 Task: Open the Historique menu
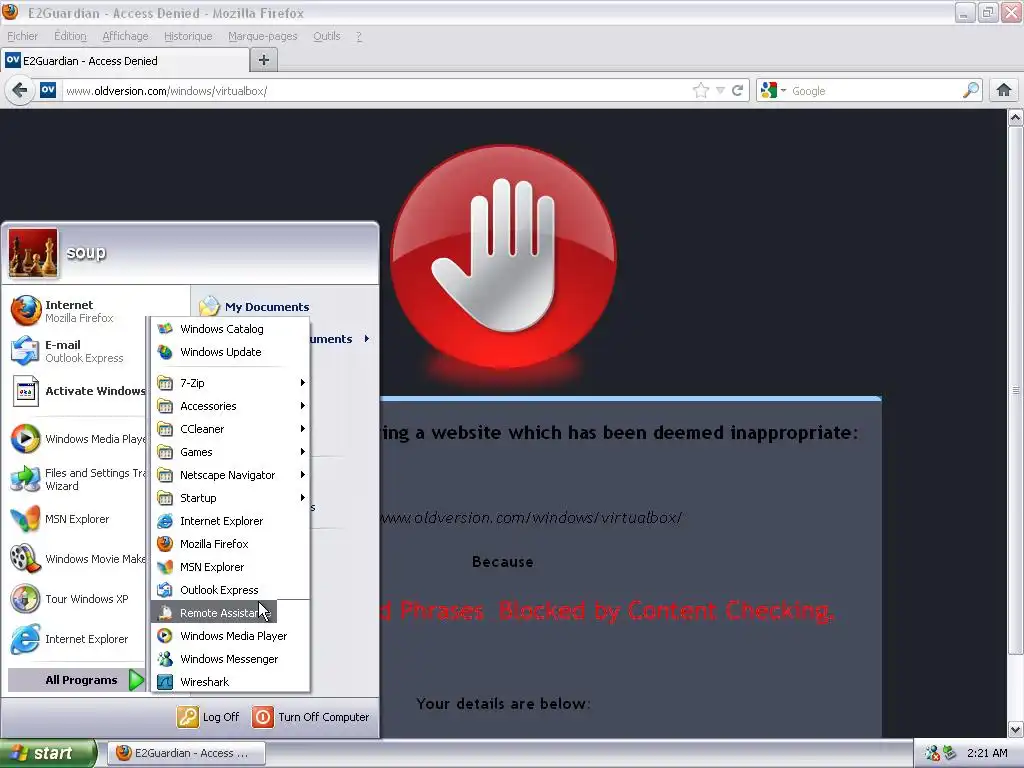(x=188, y=36)
